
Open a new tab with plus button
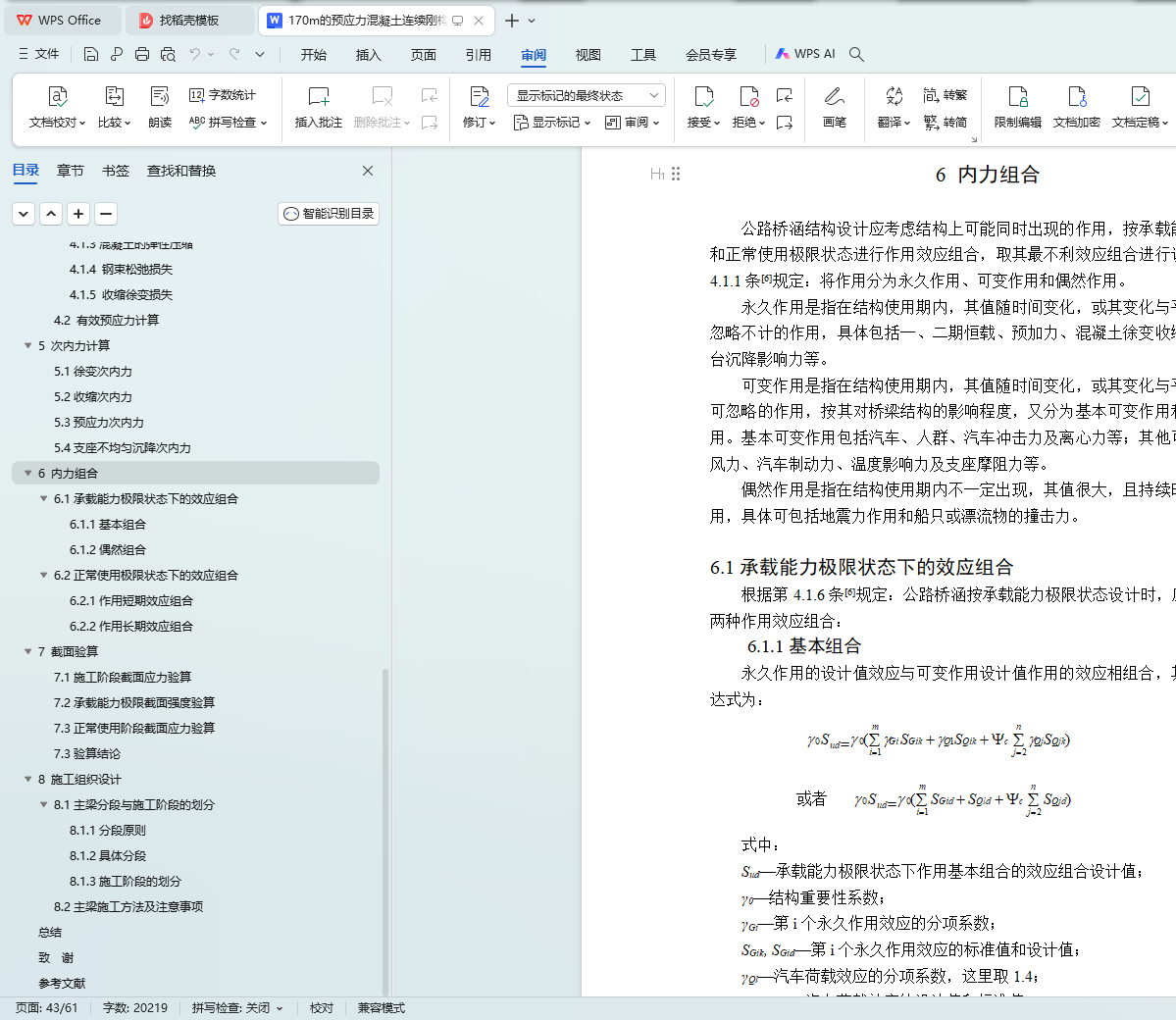[x=512, y=21]
